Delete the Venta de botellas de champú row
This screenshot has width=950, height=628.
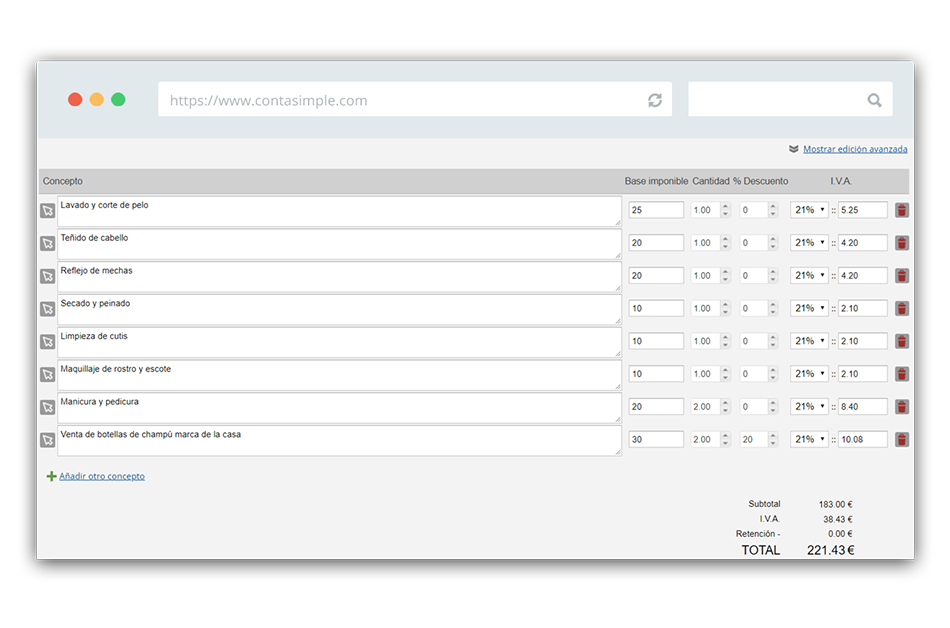coord(902,439)
